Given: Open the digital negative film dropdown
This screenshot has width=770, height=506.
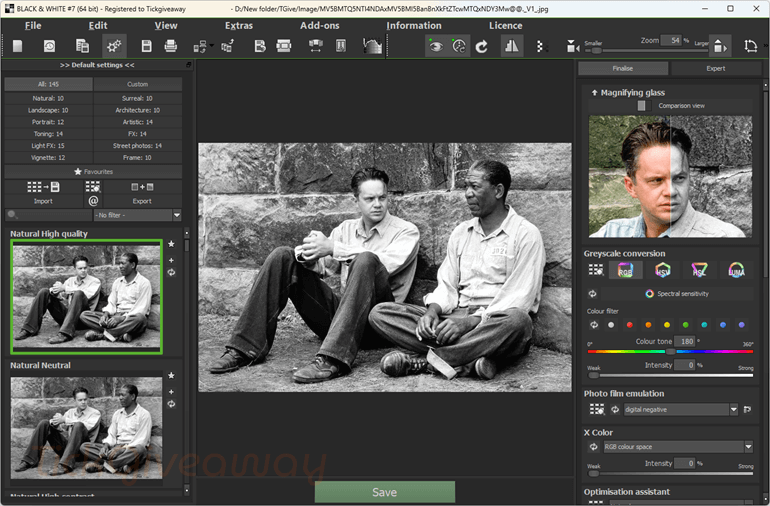Looking at the screenshot, I should [x=681, y=409].
